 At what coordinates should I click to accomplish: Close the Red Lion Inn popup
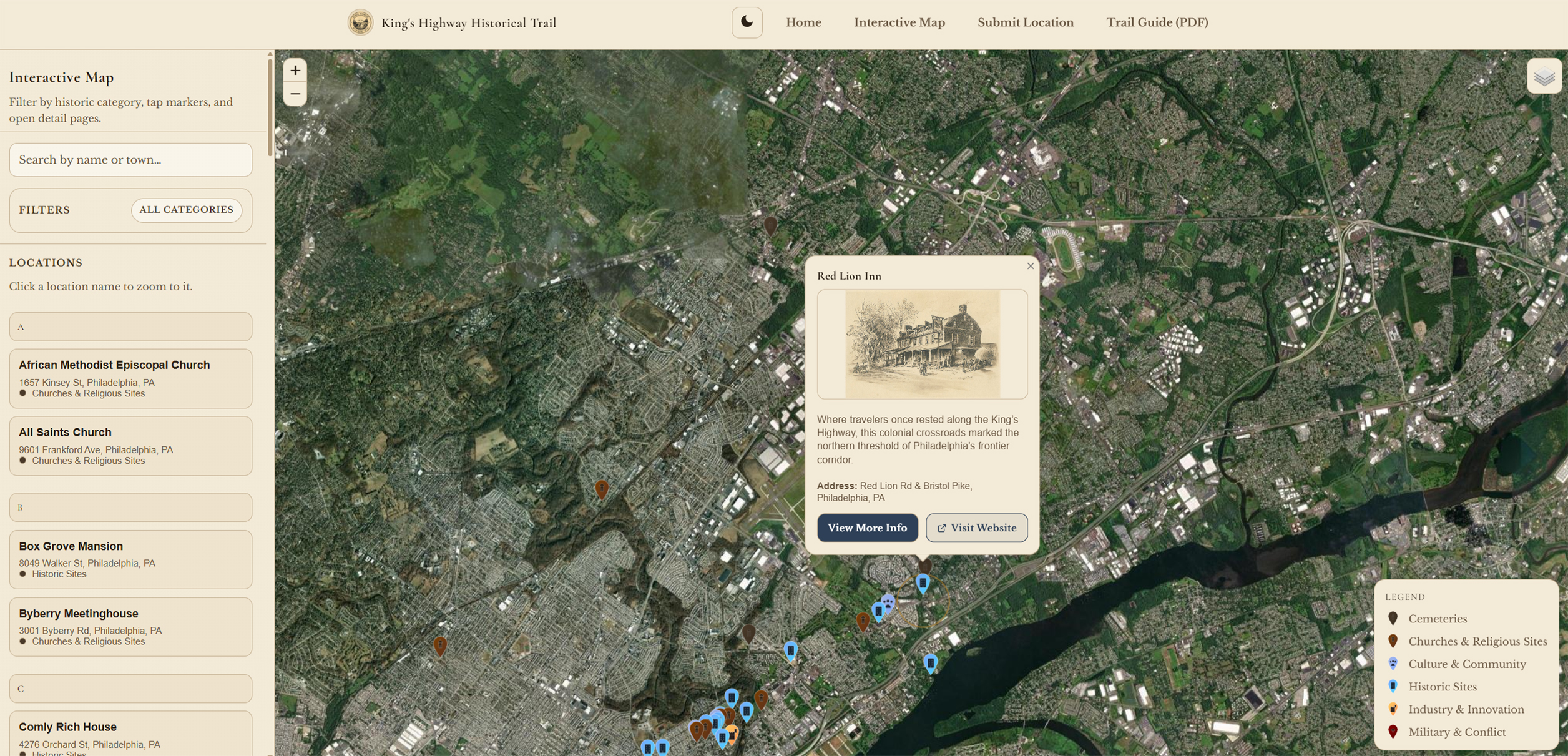(1030, 266)
